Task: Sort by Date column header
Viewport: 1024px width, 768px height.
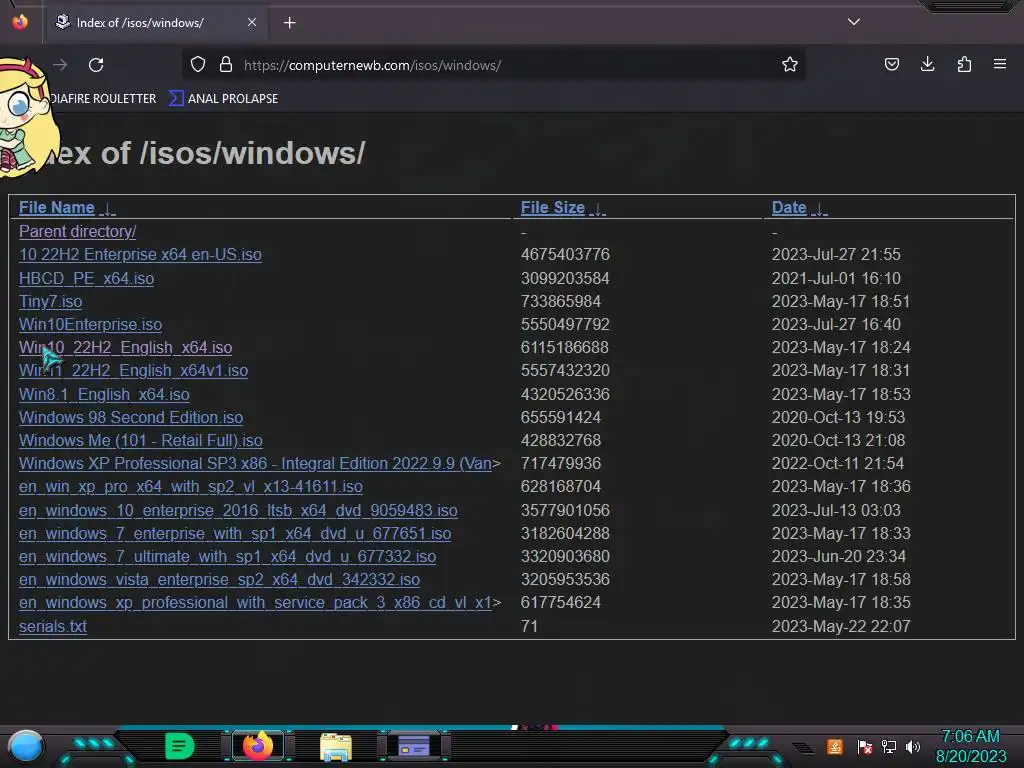Action: pyautogui.click(x=799, y=208)
